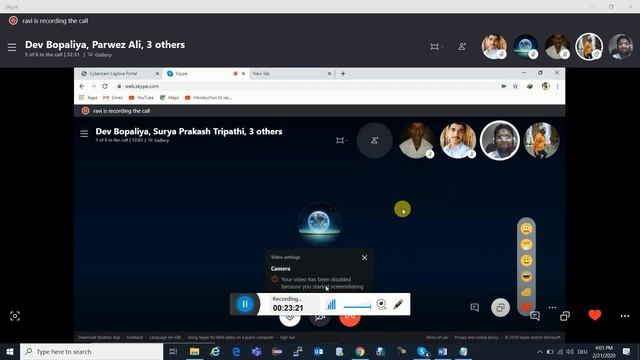Send the sad face emoji reaction
The height and width of the screenshot is (360, 640).
526,229
